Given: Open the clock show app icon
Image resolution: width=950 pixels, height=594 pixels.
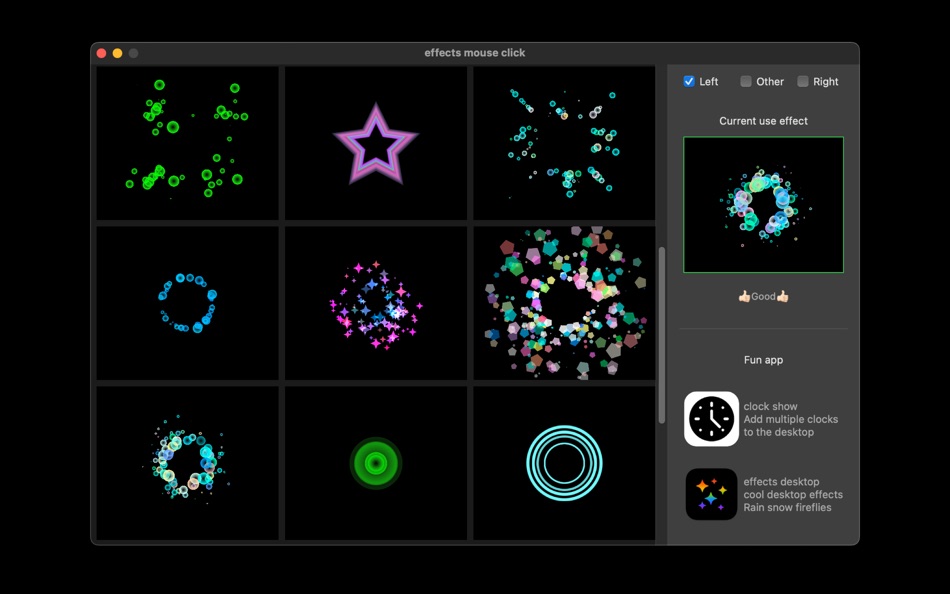Looking at the screenshot, I should [711, 419].
